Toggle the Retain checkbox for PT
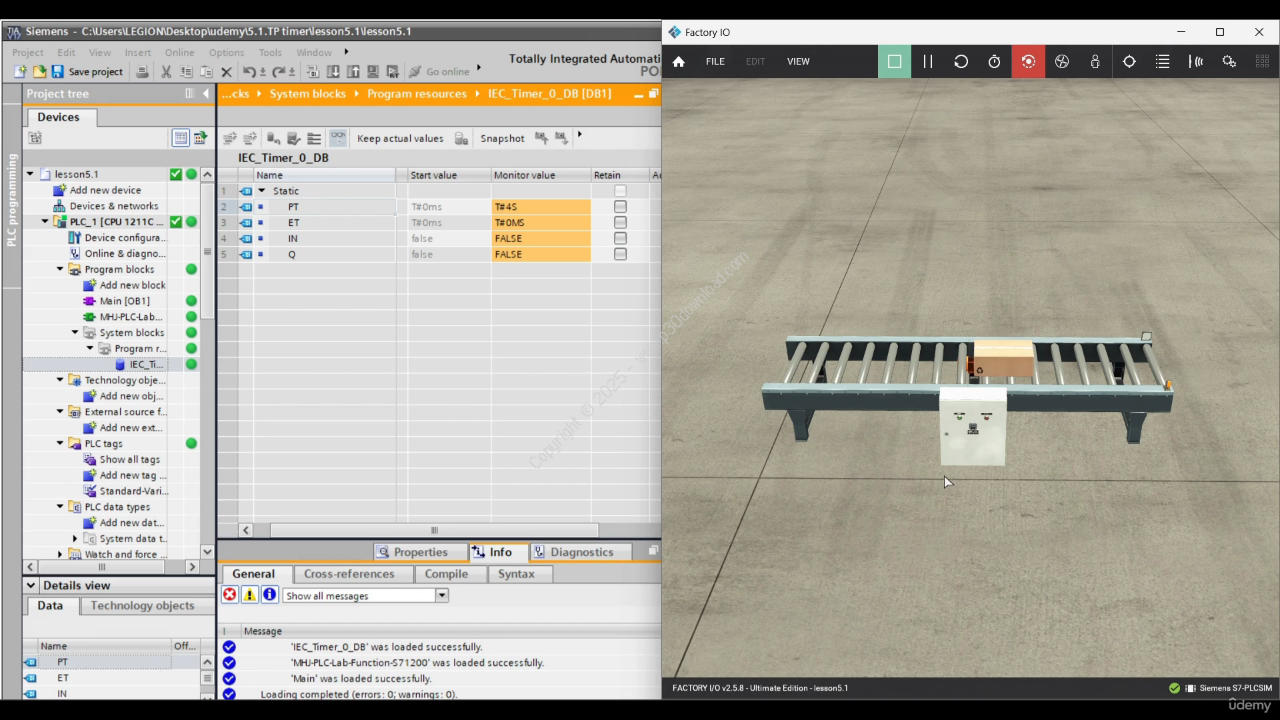The width and height of the screenshot is (1280, 720). [x=620, y=207]
